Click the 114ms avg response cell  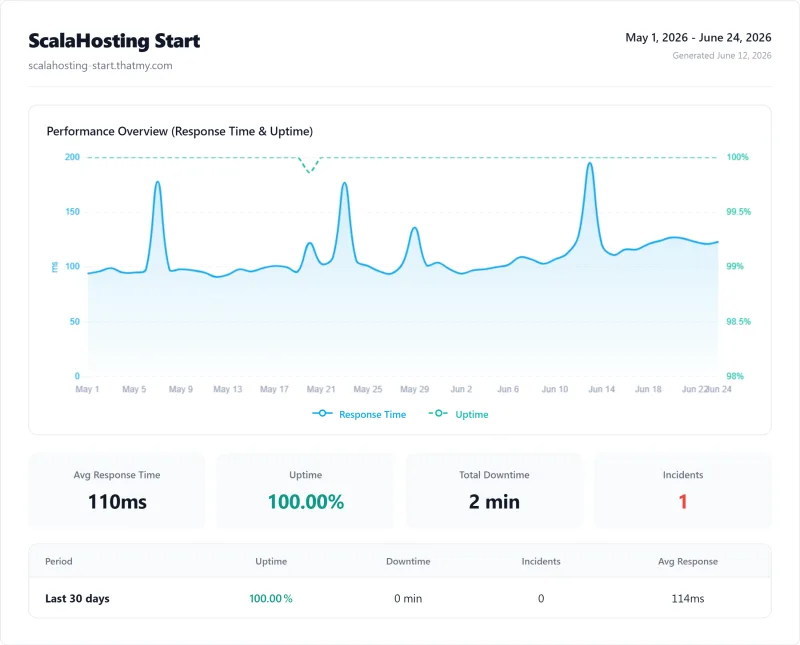(688, 599)
